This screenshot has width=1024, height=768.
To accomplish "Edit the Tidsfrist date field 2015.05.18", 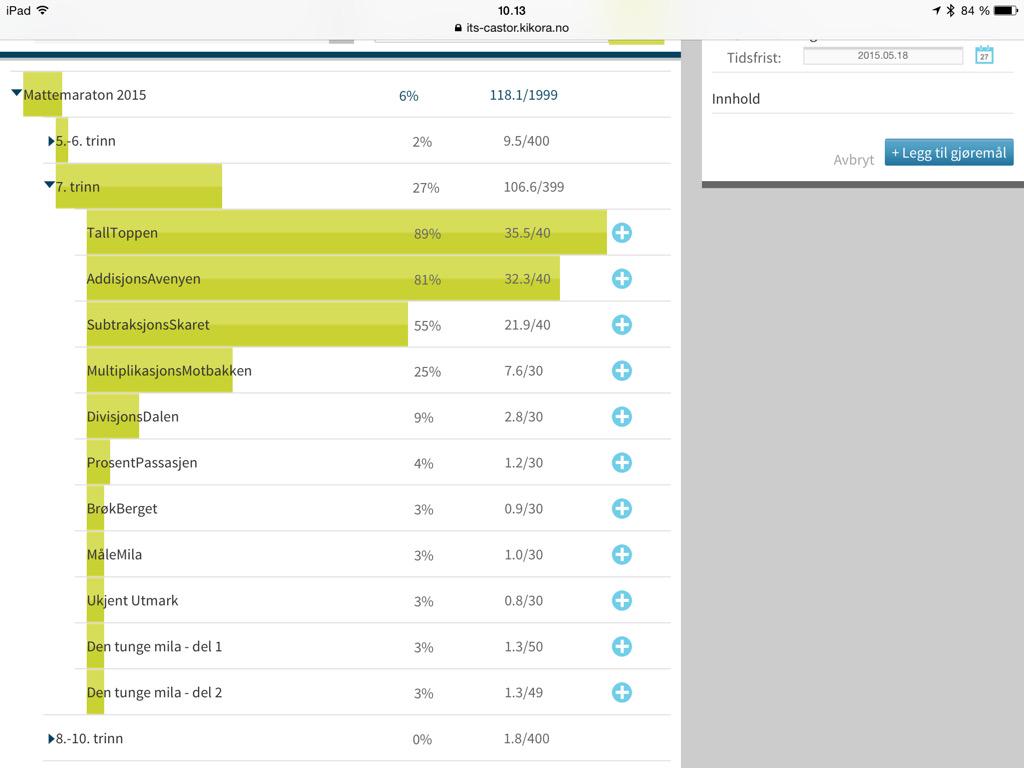I will pos(883,56).
